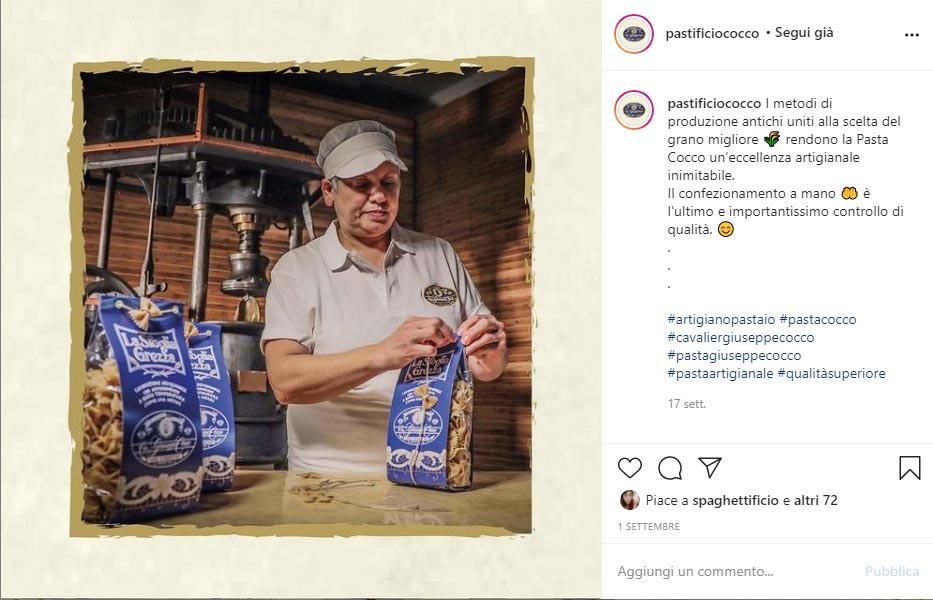The width and height of the screenshot is (933, 600).
Task: Share post using paper plane icon
Action: point(710,468)
